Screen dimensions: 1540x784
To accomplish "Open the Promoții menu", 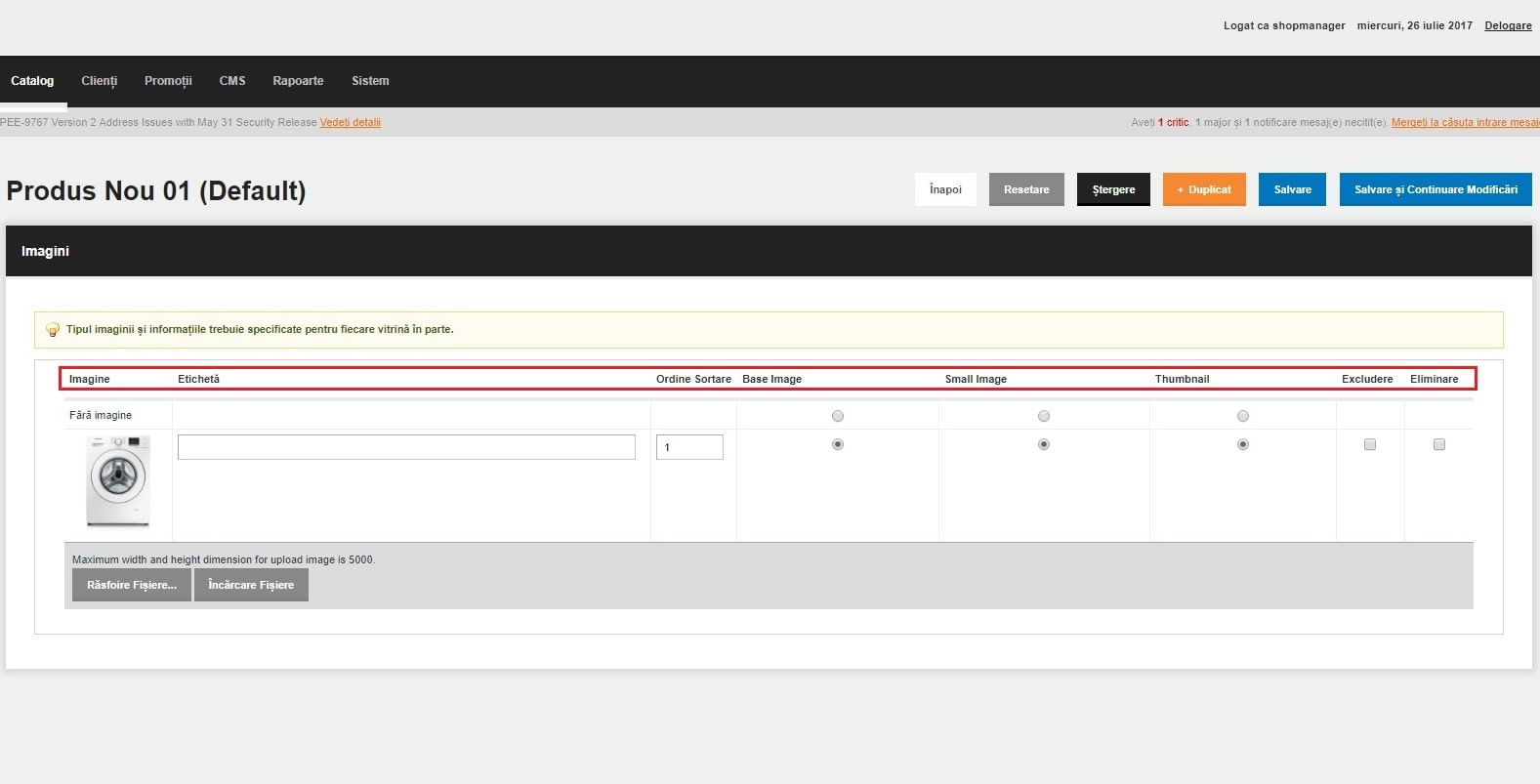I will pyautogui.click(x=168, y=81).
